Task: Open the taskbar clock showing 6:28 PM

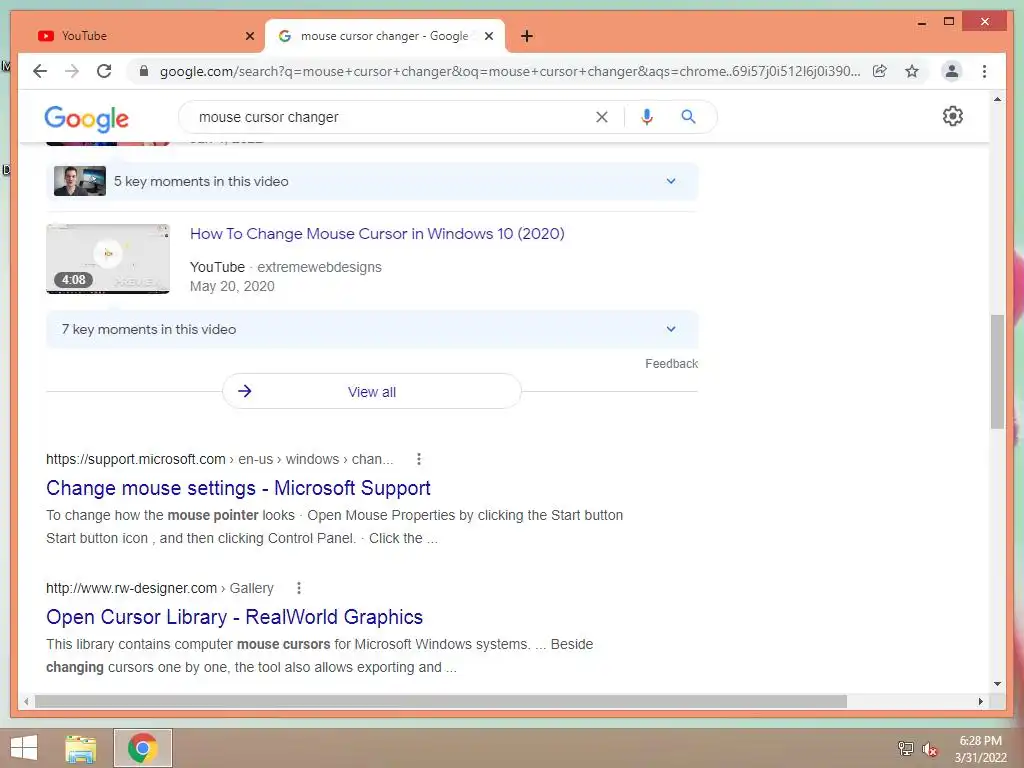Action: point(980,749)
